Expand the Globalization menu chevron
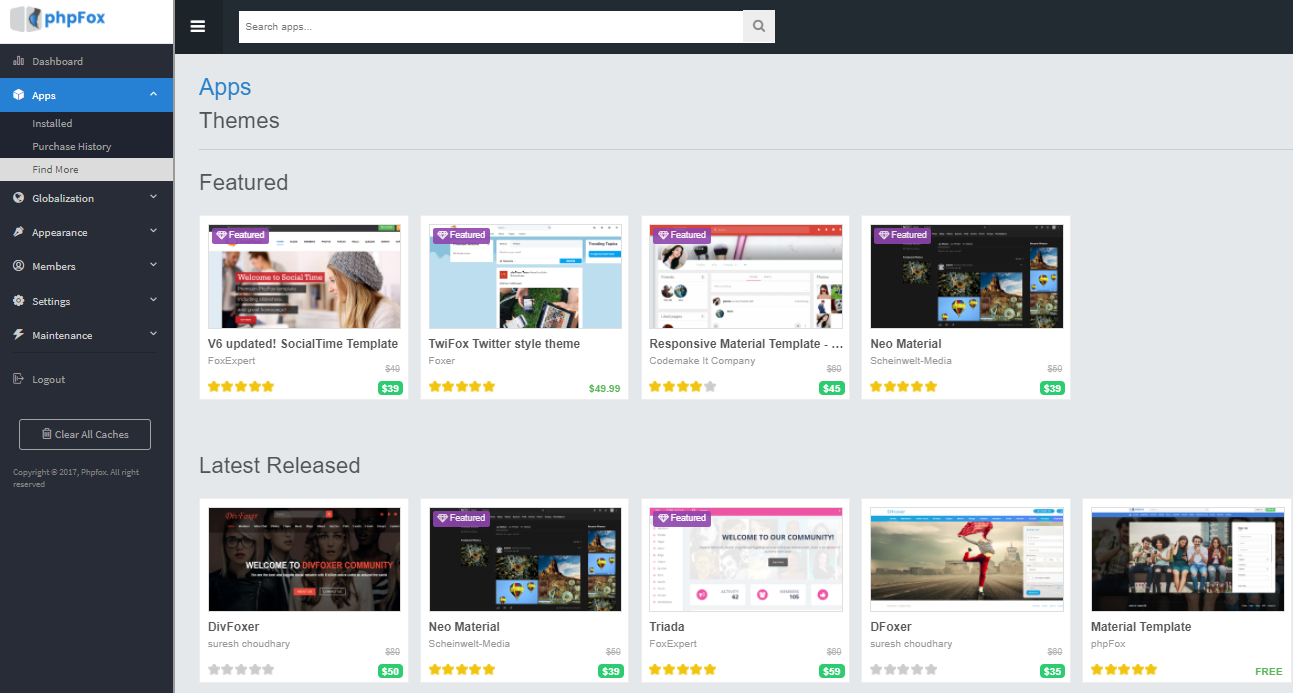The image size is (1293, 693). [153, 197]
